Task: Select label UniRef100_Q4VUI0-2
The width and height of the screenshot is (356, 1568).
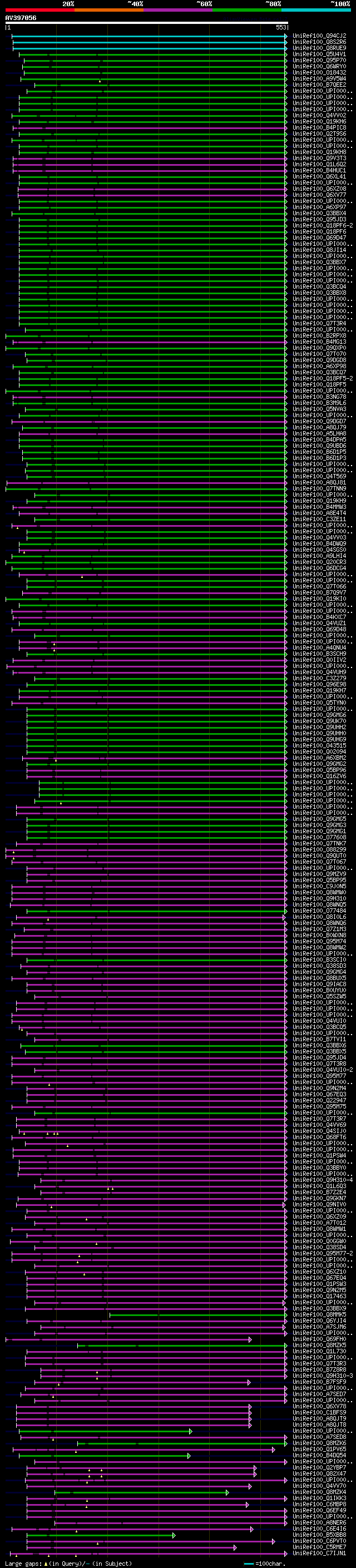Action: tap(323, 1070)
